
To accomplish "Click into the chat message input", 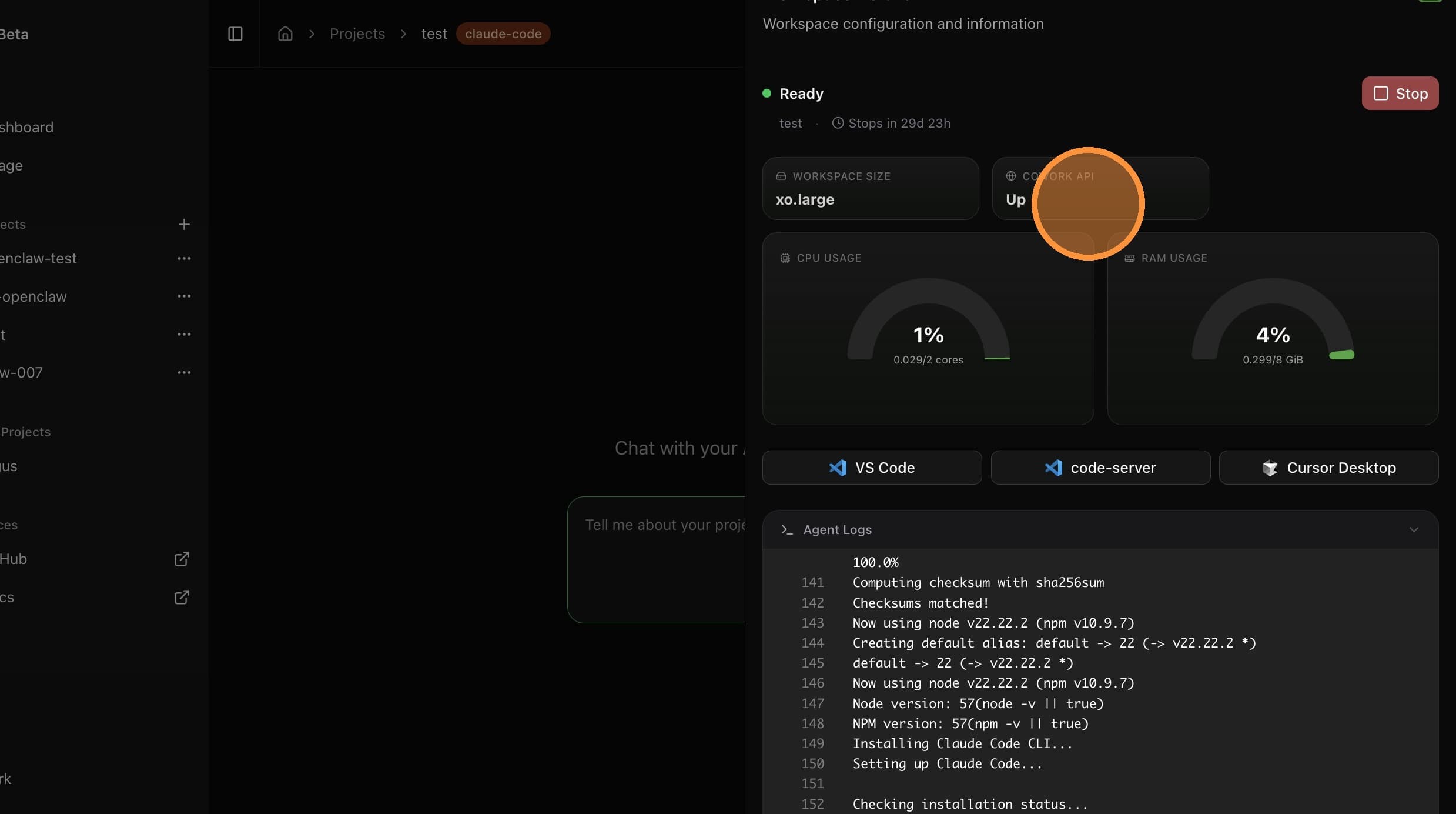I will (656, 559).
